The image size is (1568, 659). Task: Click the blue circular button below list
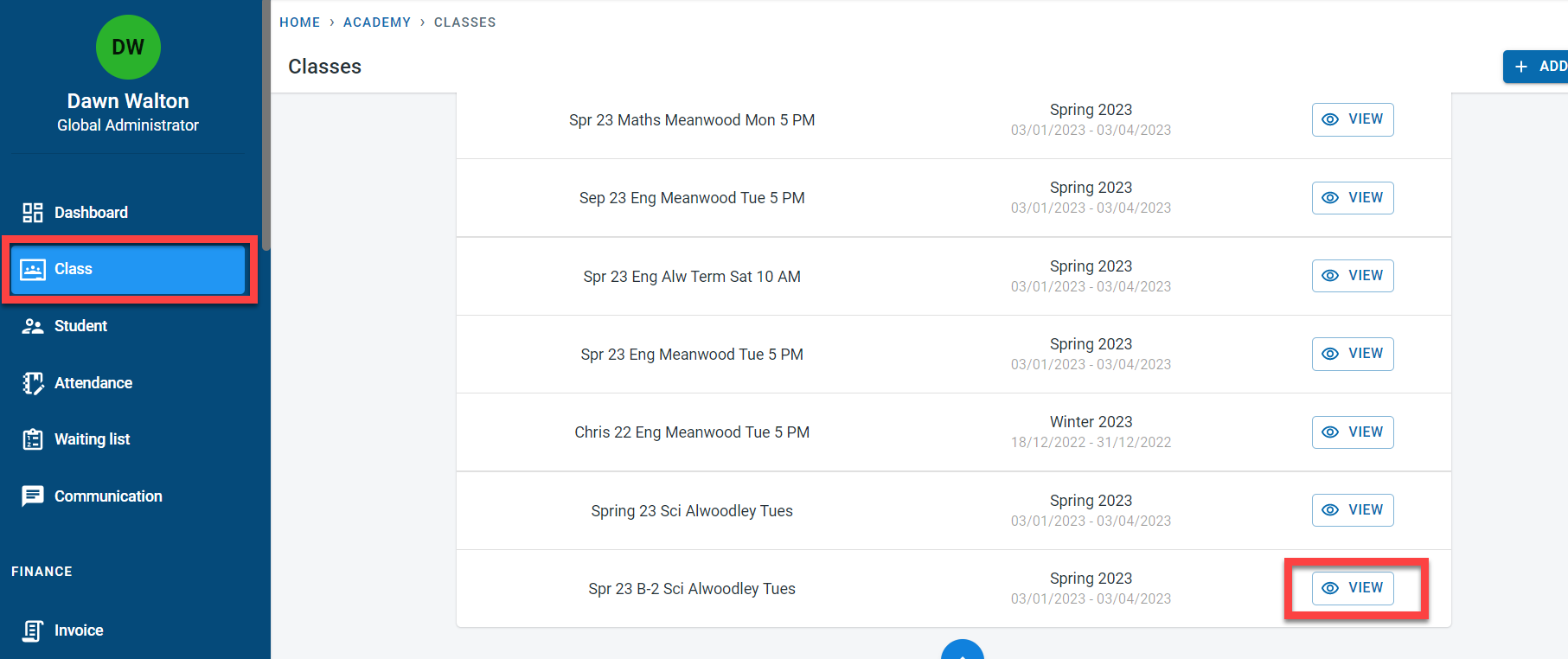(x=962, y=650)
